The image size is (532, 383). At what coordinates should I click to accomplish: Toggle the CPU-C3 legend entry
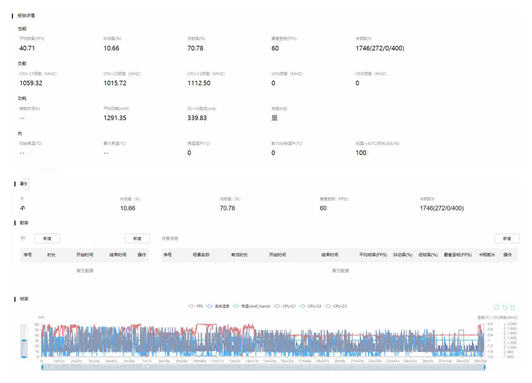[x=336, y=306]
